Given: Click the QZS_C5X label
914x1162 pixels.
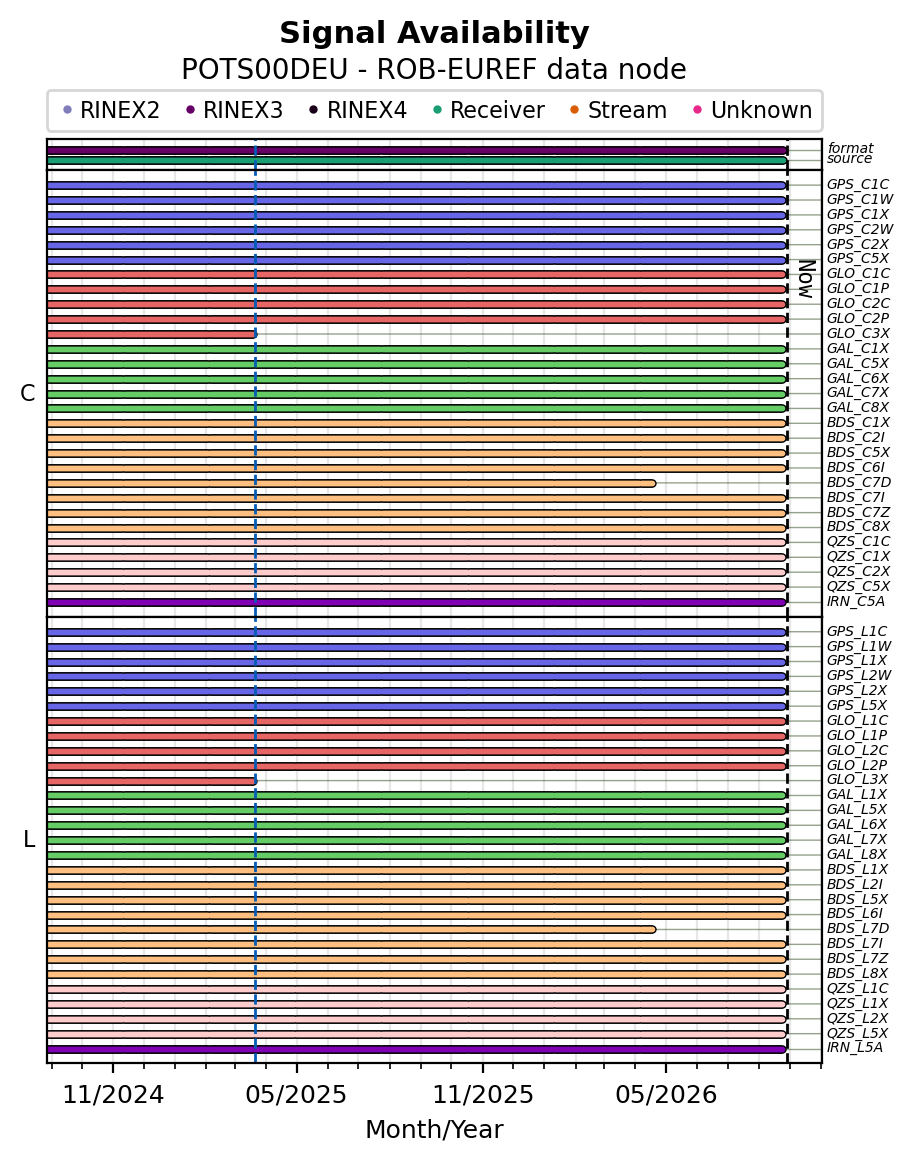Looking at the screenshot, I should coord(858,586).
